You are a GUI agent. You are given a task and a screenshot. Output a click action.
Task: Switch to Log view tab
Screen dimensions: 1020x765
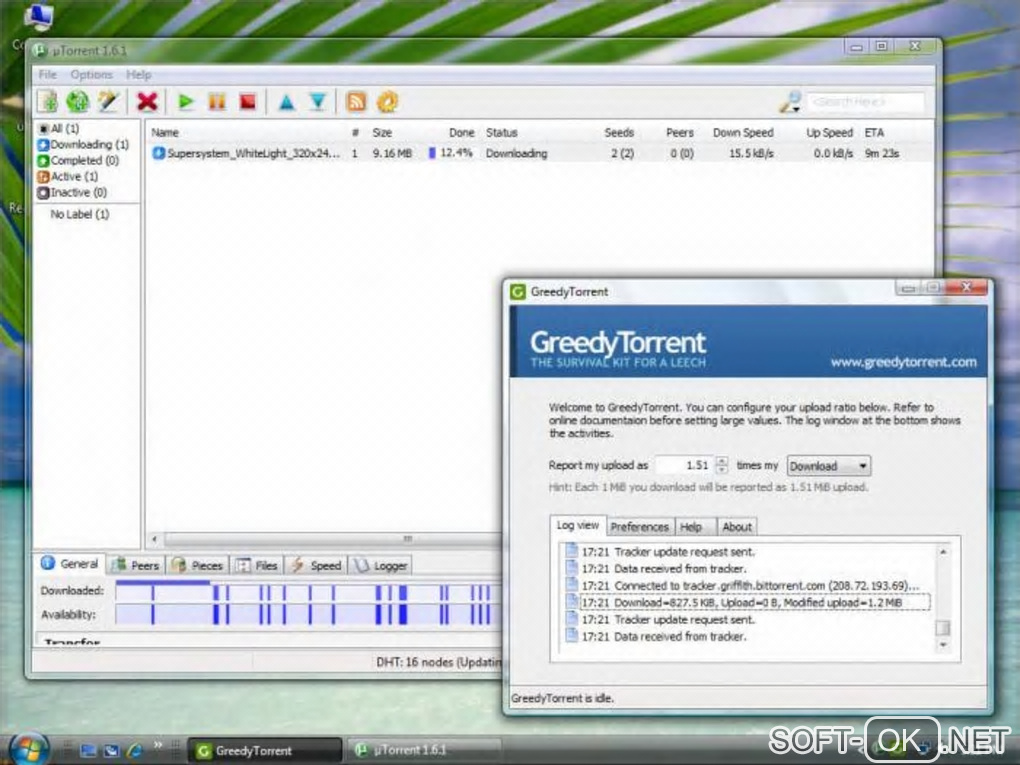pyautogui.click(x=578, y=525)
